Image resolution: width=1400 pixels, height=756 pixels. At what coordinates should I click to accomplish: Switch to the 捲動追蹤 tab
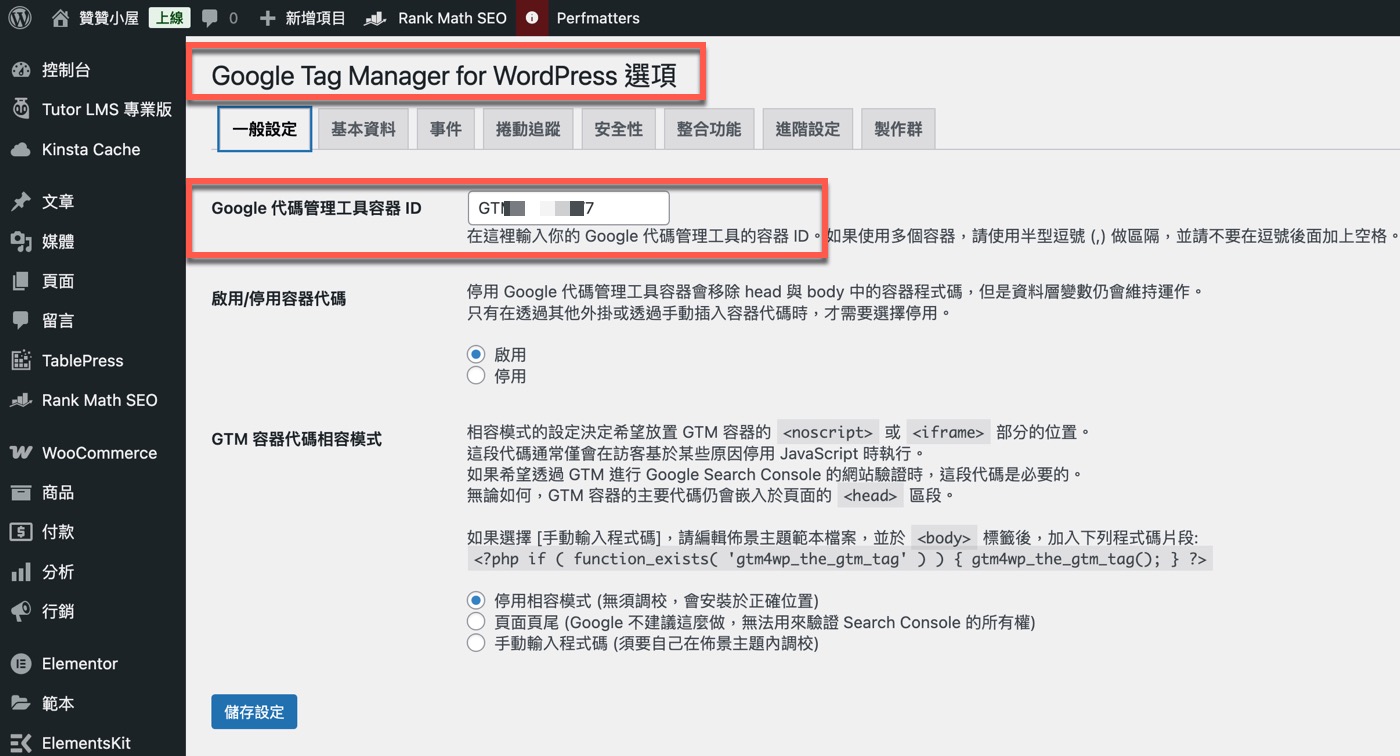click(528, 129)
